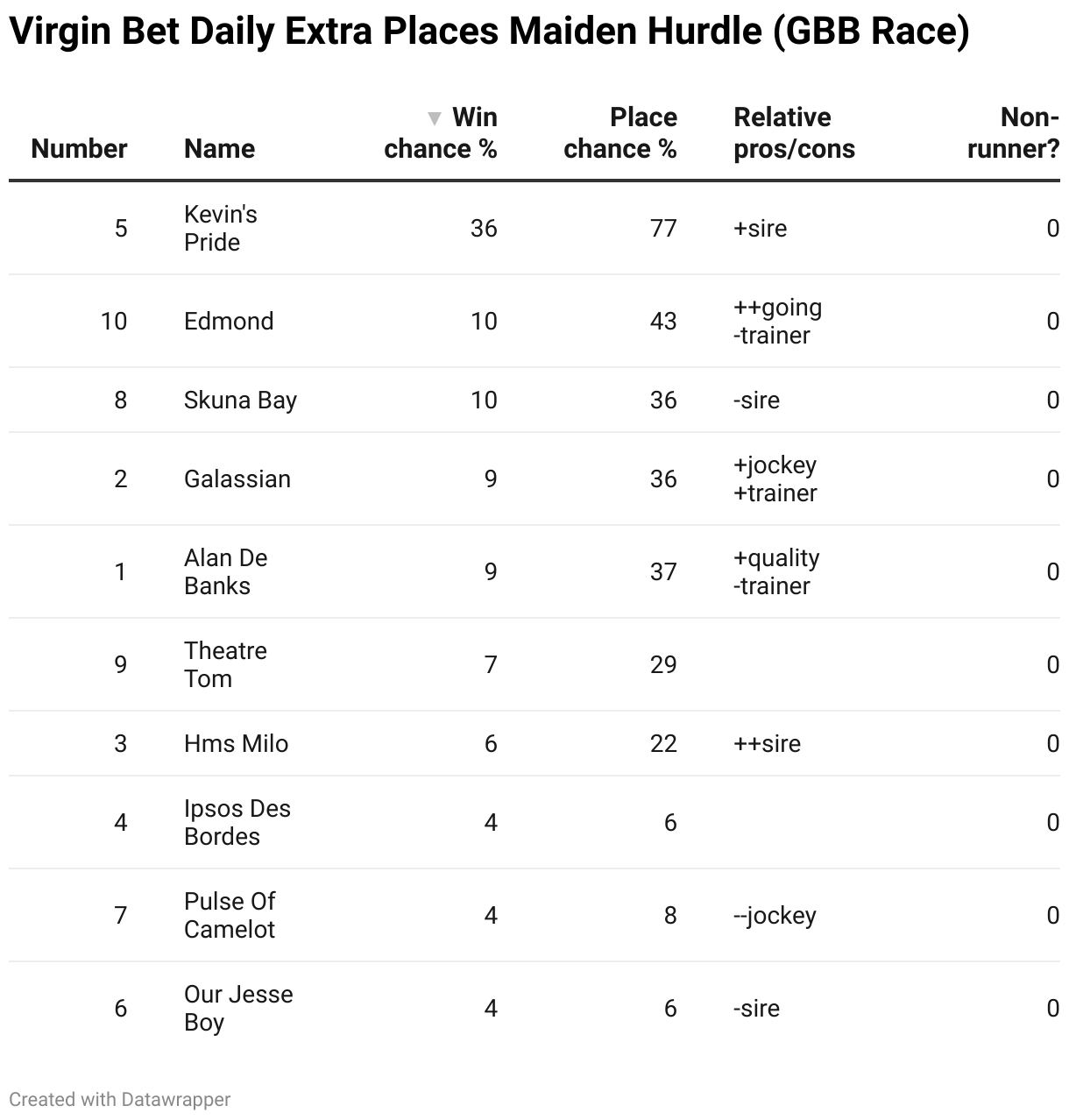Image resolution: width=1069 pixels, height=1120 pixels.
Task: Click Ipsos Des Bordes name cell
Action: [237, 822]
